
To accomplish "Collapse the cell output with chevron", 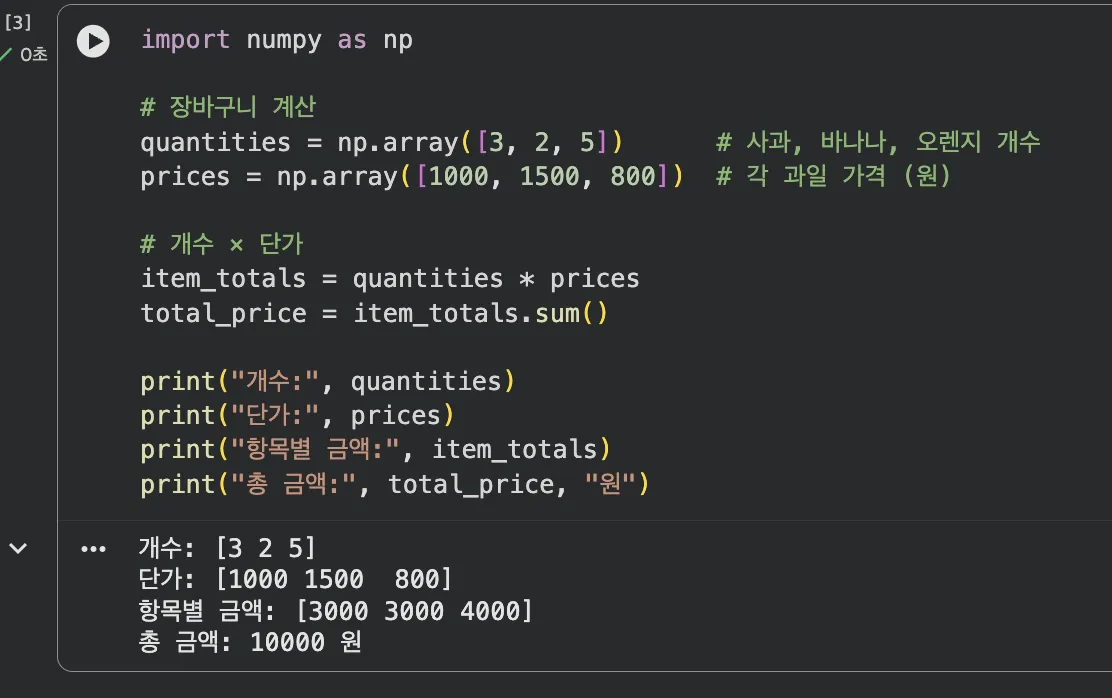I will point(18,548).
